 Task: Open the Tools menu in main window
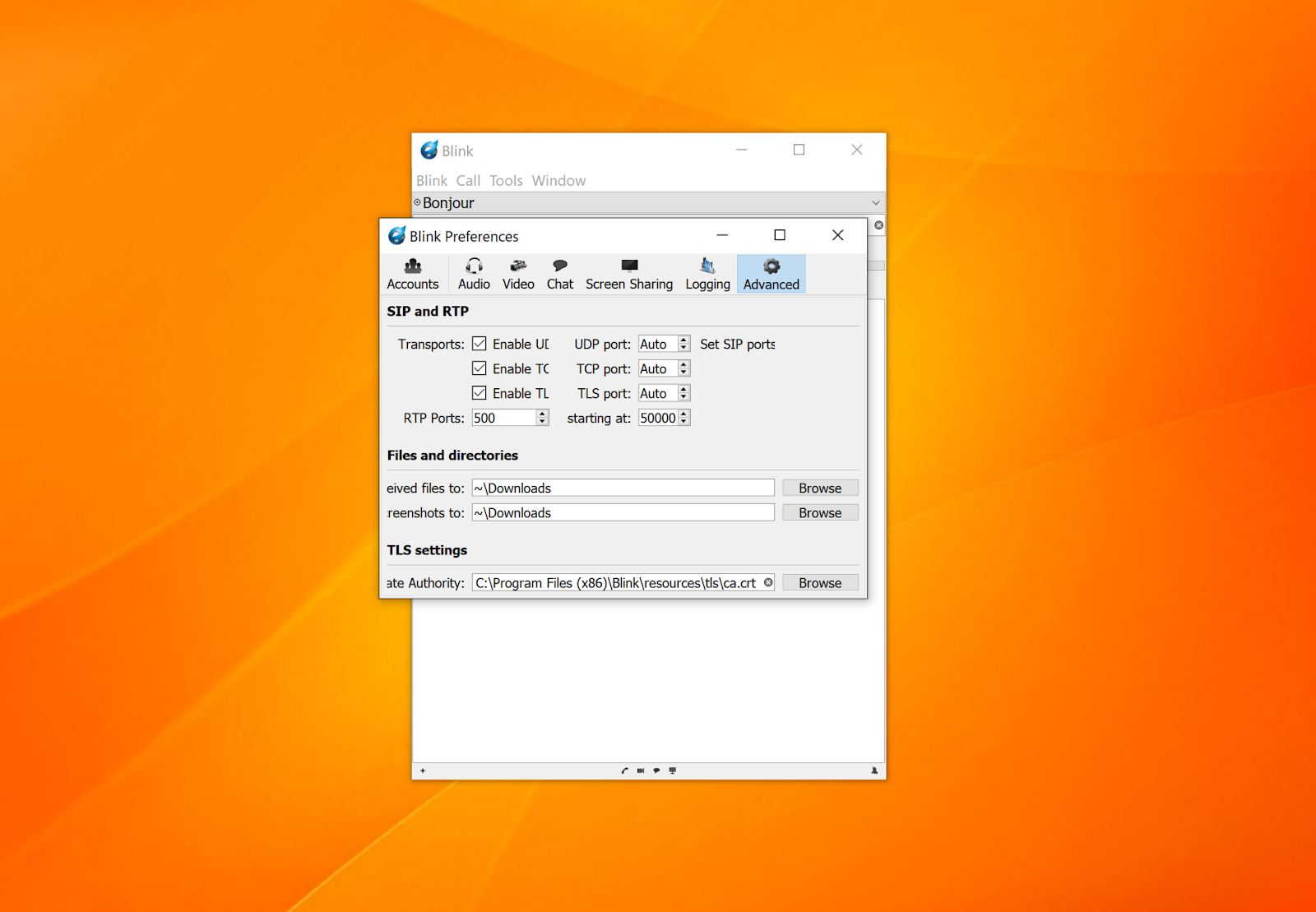506,180
